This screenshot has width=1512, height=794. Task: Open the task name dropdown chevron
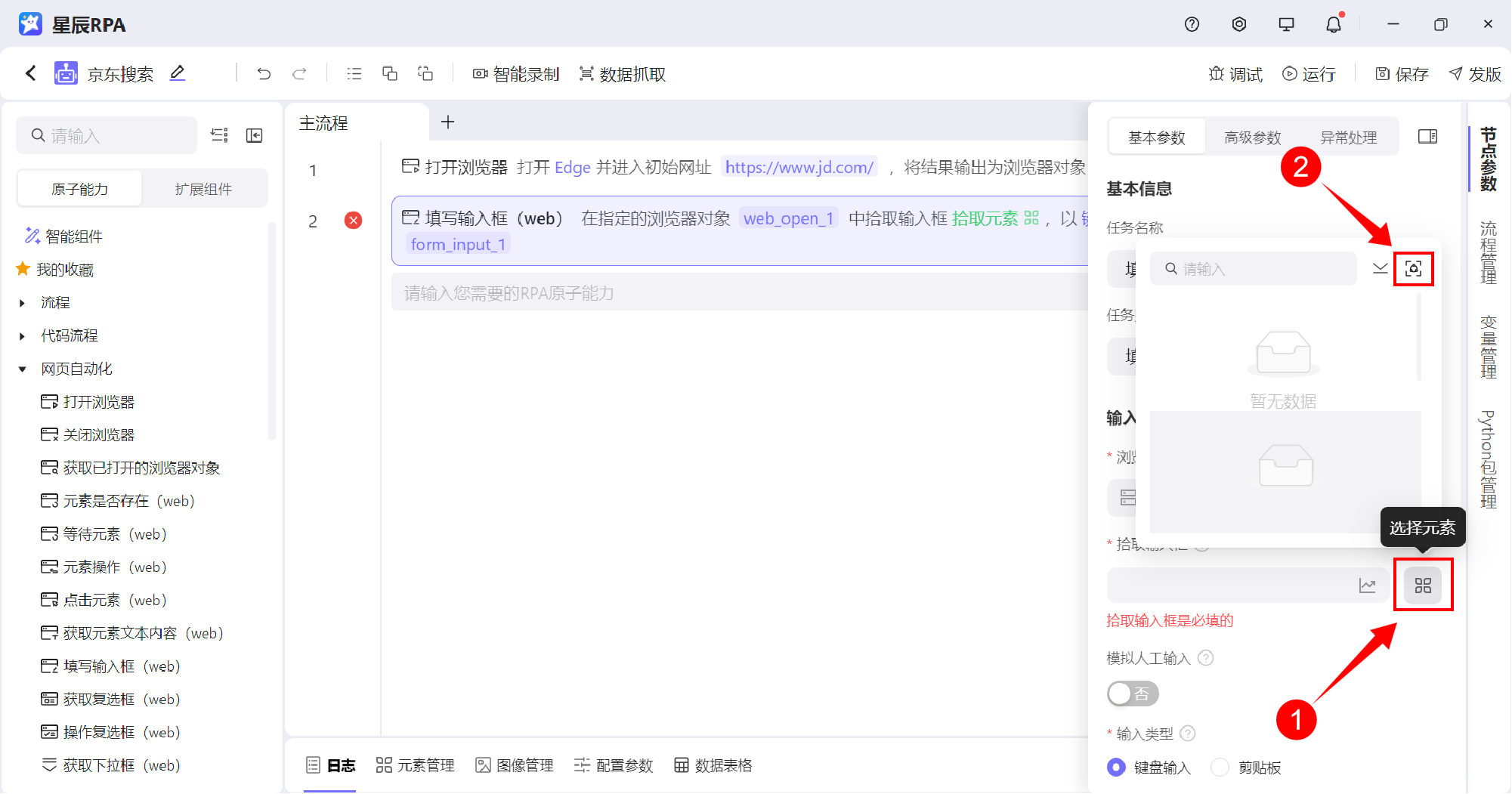coord(1381,268)
